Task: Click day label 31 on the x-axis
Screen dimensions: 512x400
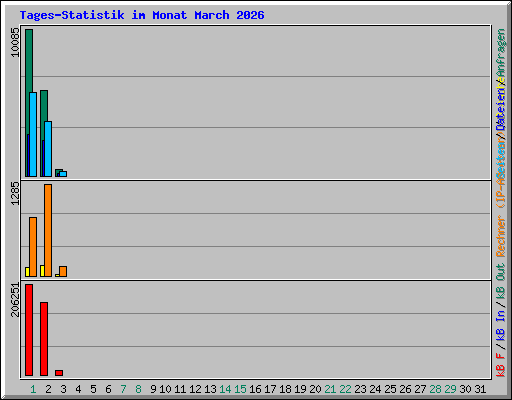Action: [480, 389]
